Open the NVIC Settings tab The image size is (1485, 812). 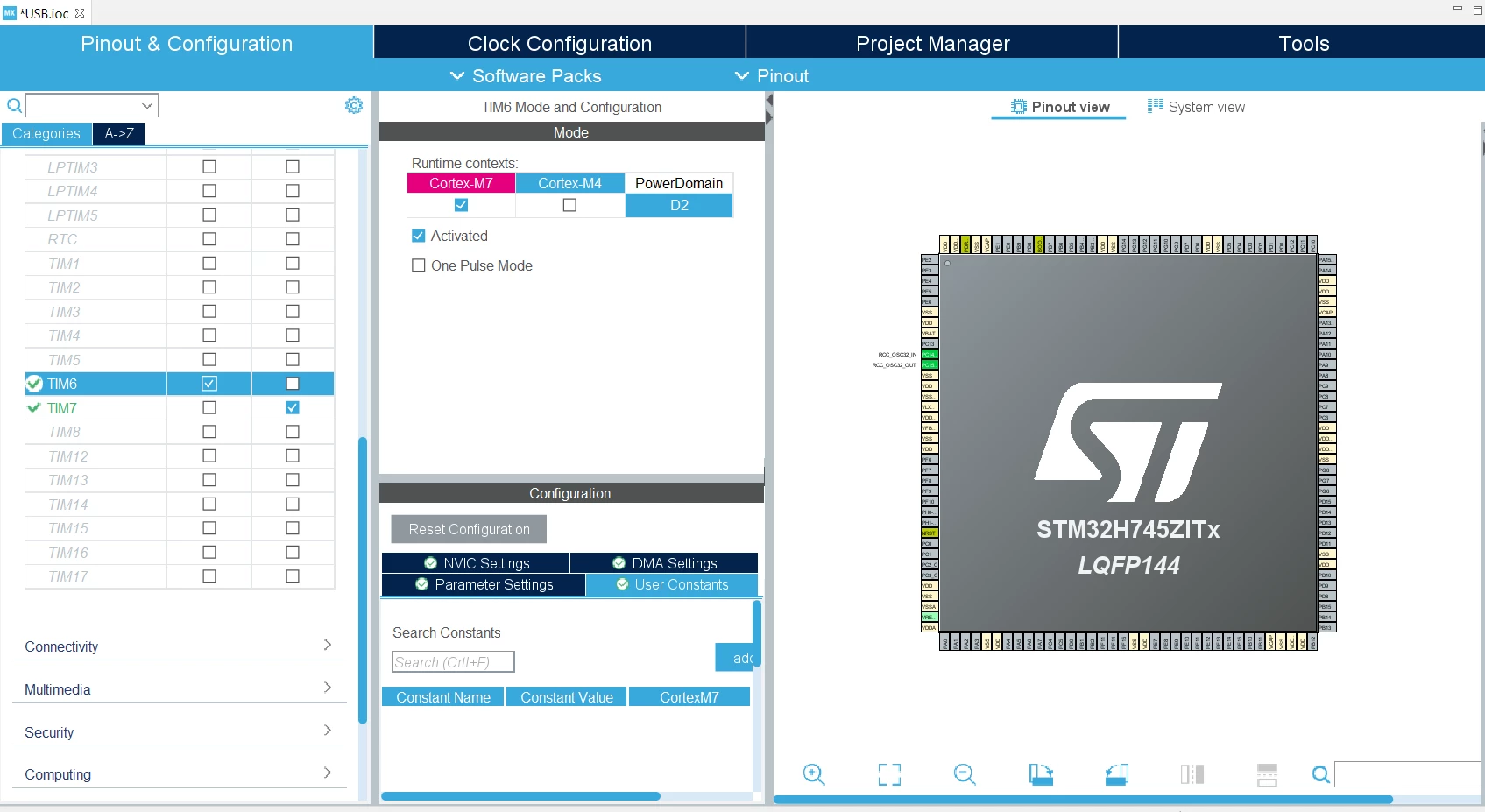477,563
